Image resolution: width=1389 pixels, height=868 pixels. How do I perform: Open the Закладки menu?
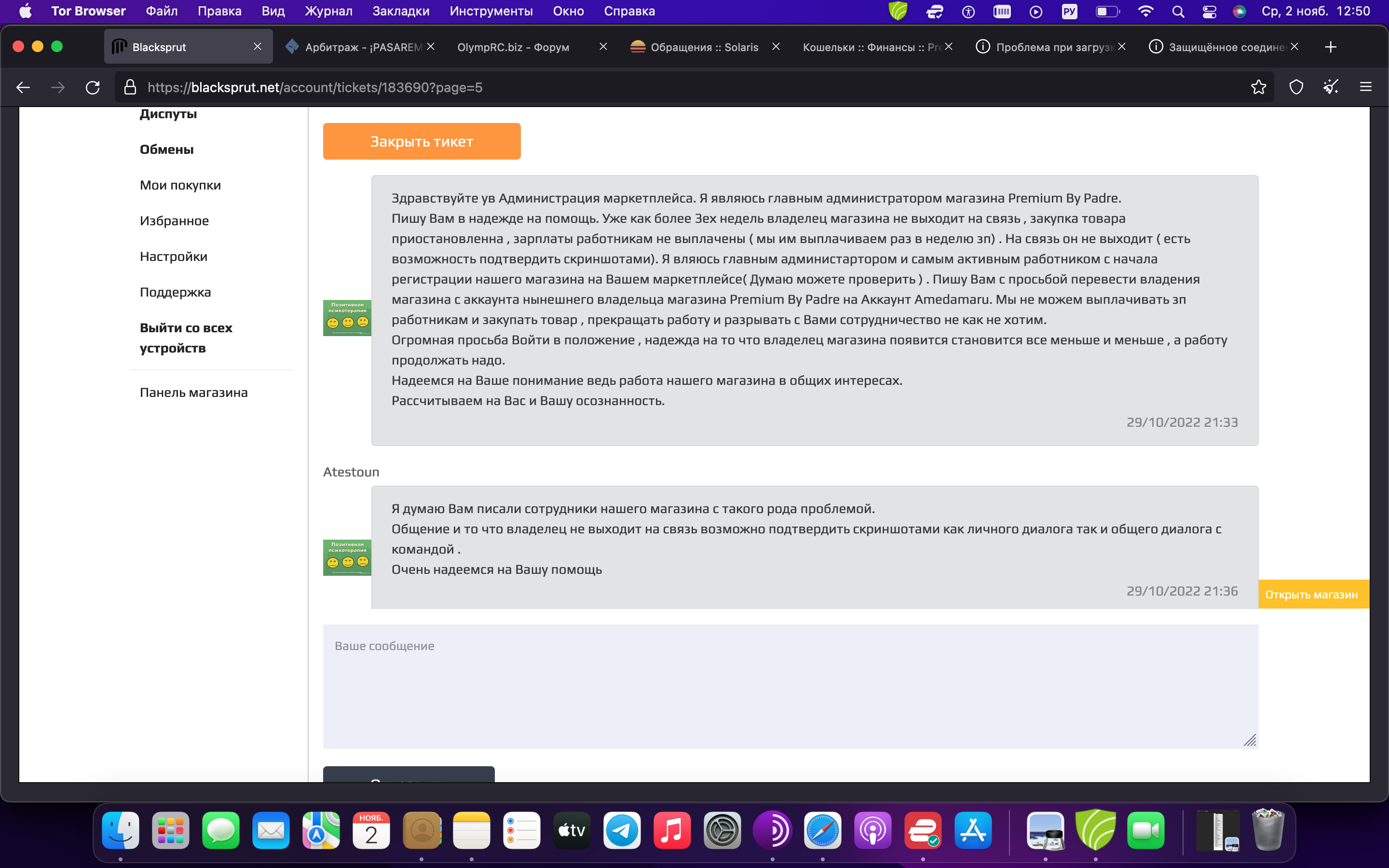tap(401, 12)
